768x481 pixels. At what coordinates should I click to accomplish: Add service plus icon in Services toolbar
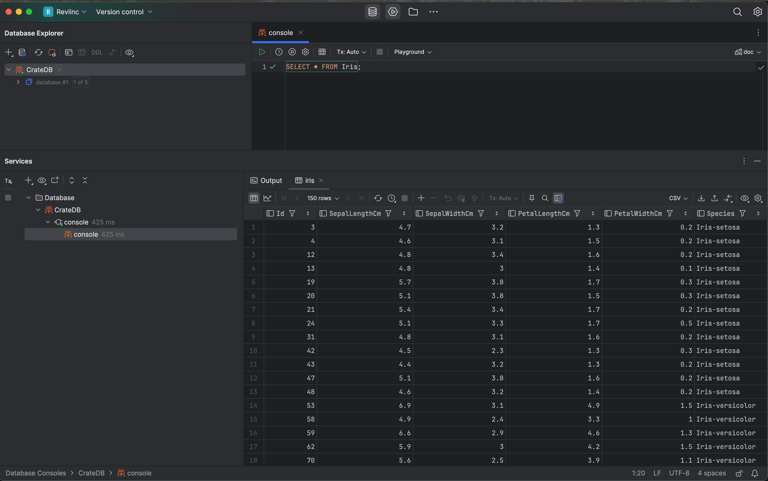pyautogui.click(x=28, y=181)
